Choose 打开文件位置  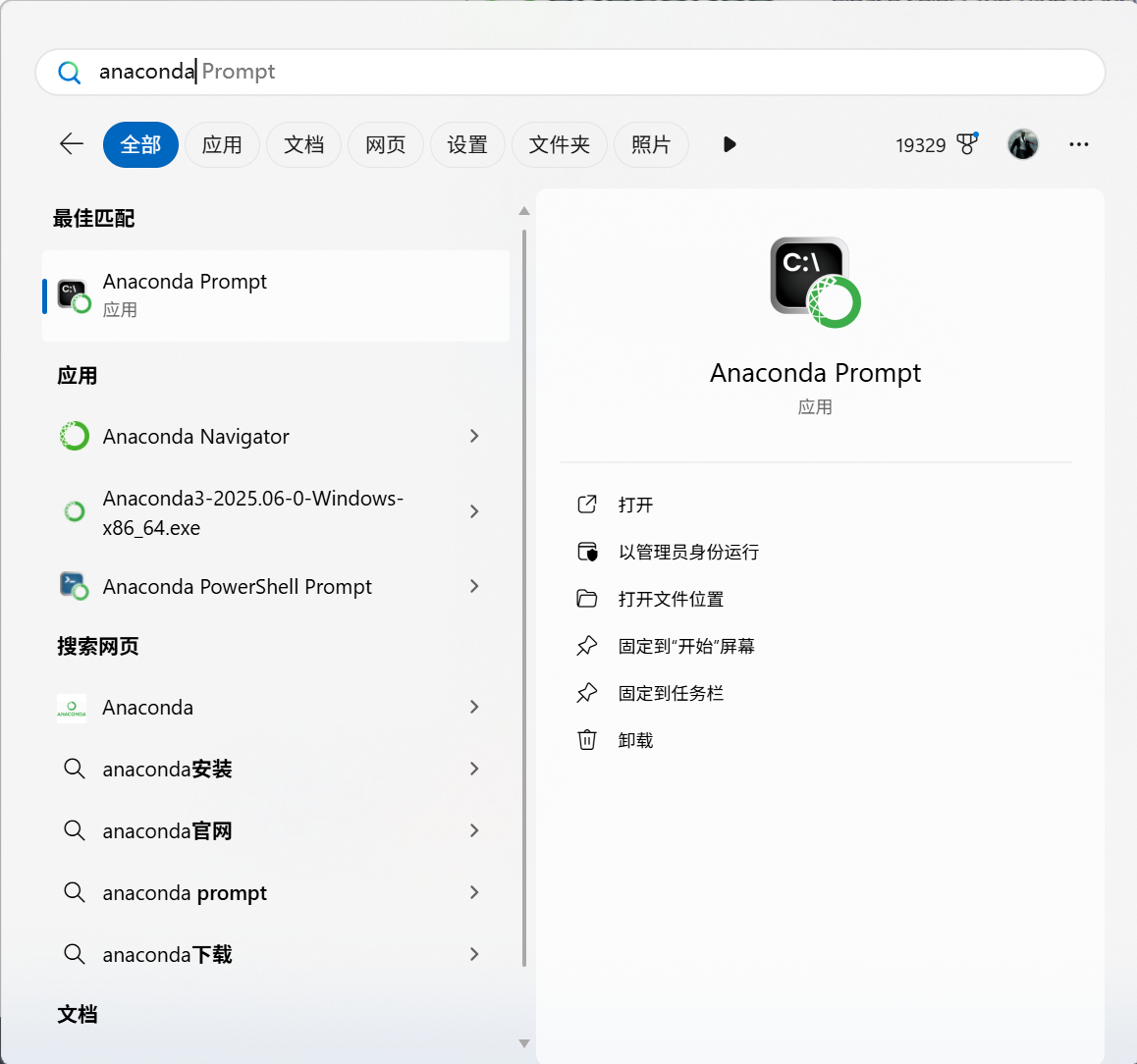pyautogui.click(x=671, y=599)
